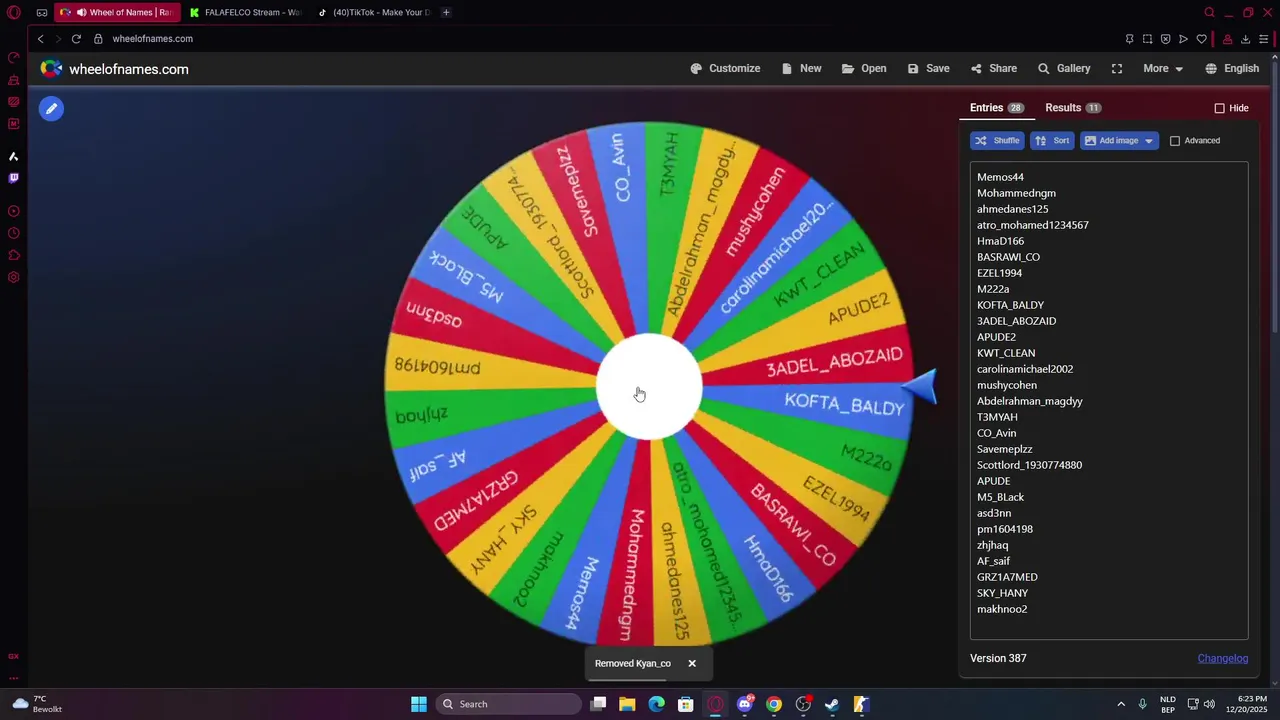Click the site lock icon in address bar
This screenshot has width=1280, height=720.
(98, 39)
